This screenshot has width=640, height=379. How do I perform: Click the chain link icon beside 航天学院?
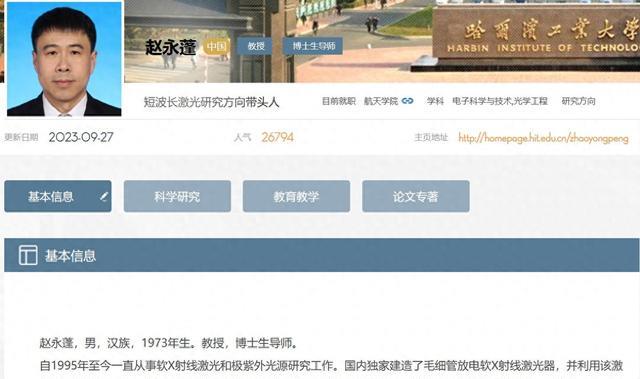click(407, 101)
